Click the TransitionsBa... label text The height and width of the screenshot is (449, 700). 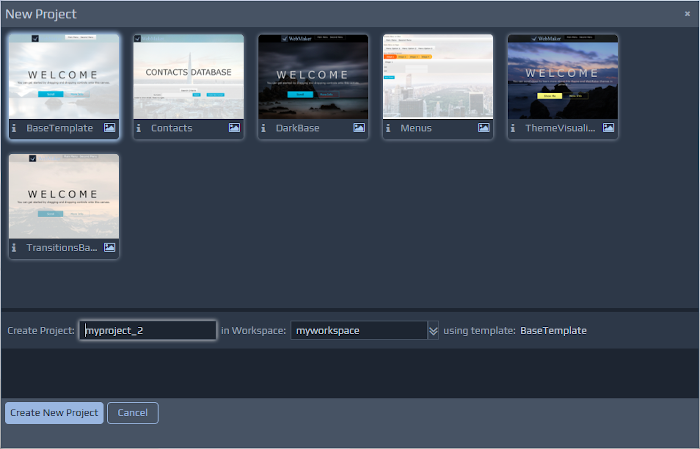coord(62,248)
